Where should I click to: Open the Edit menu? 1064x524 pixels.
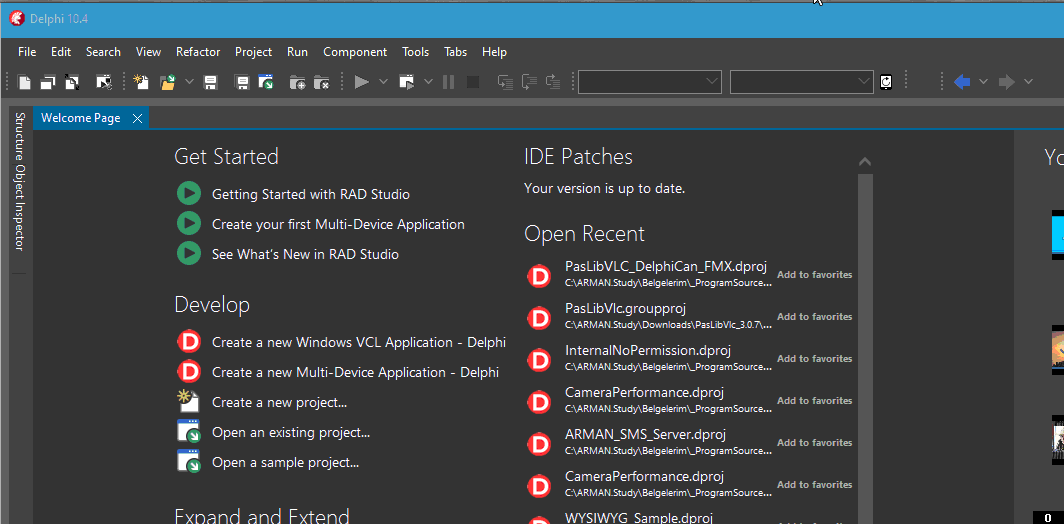tap(61, 52)
